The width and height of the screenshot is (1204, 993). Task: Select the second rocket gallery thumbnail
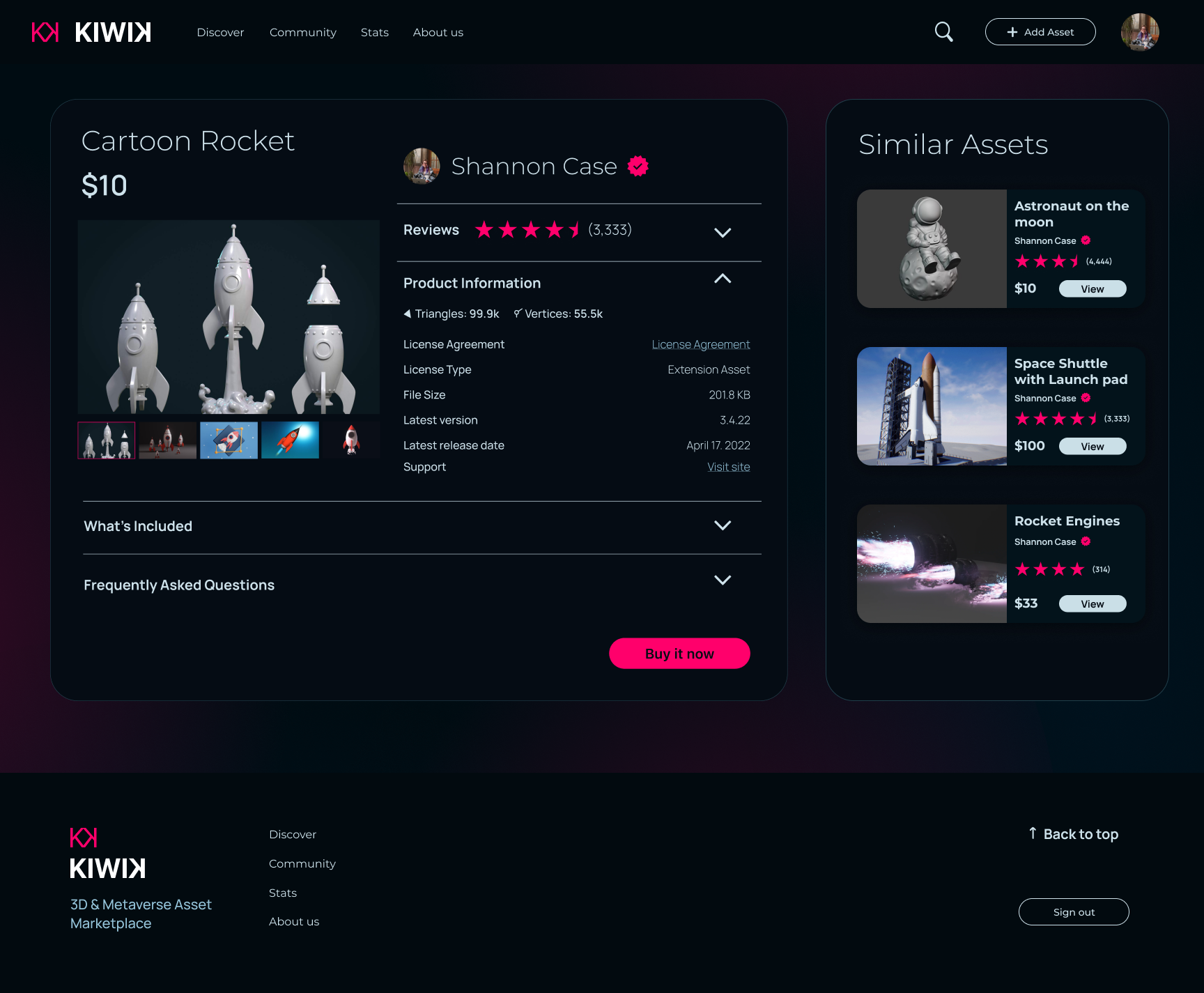[167, 440]
